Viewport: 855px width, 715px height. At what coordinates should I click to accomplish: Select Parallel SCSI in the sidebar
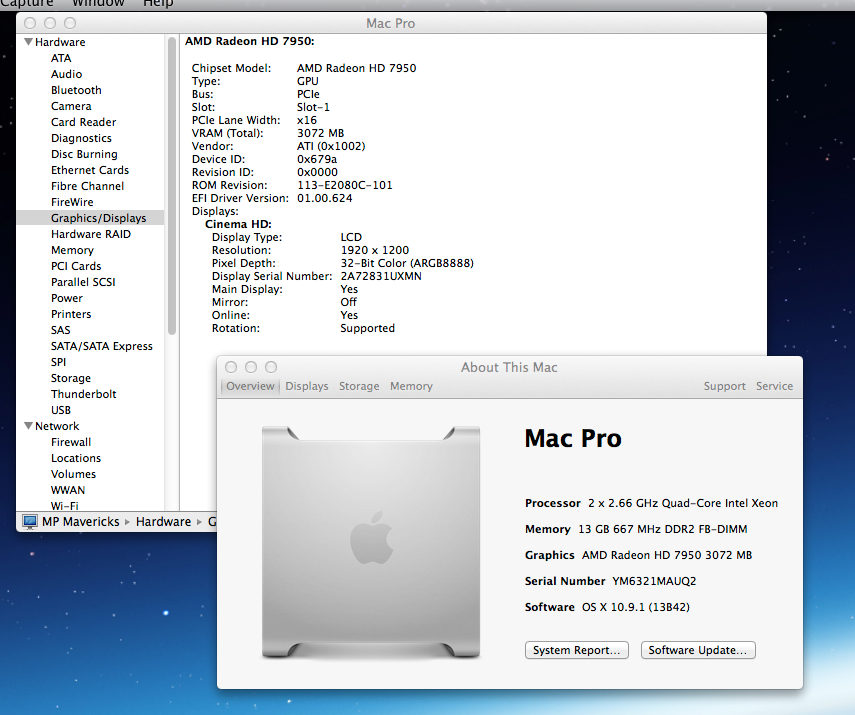tap(83, 282)
